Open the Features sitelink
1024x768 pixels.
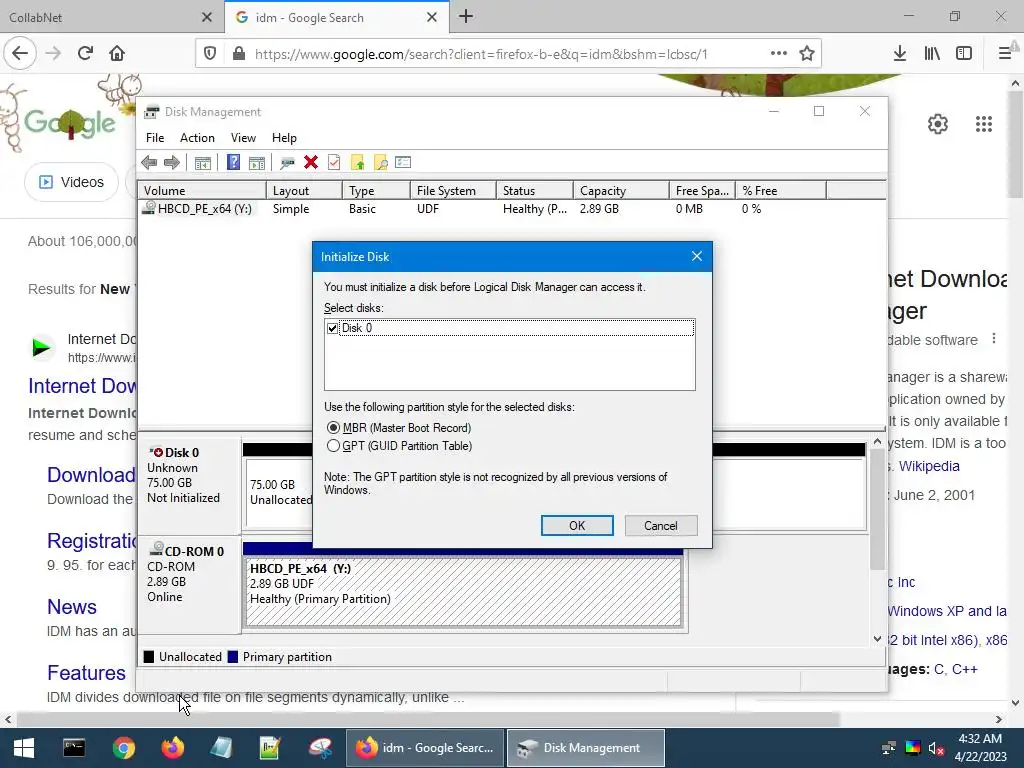coord(86,673)
